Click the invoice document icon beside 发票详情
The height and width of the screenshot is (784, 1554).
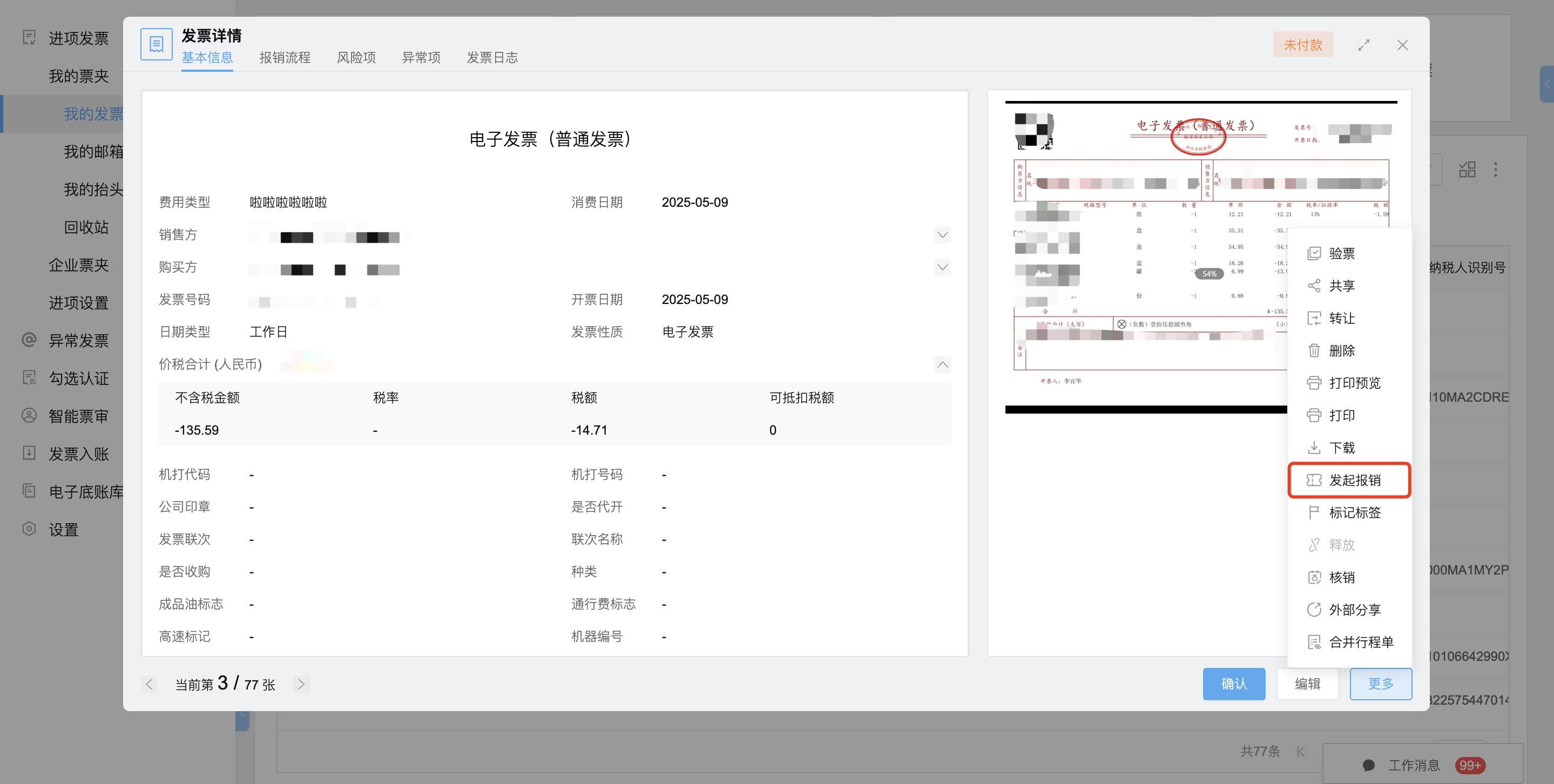coord(156,45)
